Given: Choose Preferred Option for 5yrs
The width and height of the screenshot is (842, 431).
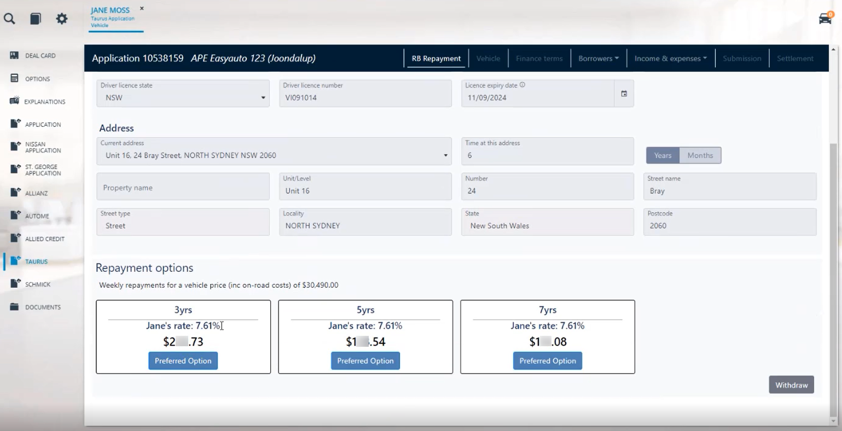Looking at the screenshot, I should tap(365, 361).
